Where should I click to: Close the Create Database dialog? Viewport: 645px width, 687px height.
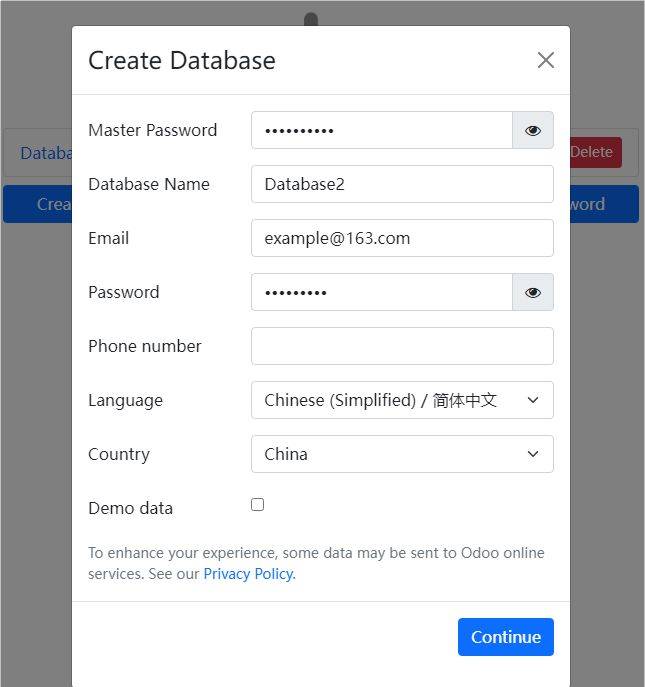pyautogui.click(x=545, y=60)
